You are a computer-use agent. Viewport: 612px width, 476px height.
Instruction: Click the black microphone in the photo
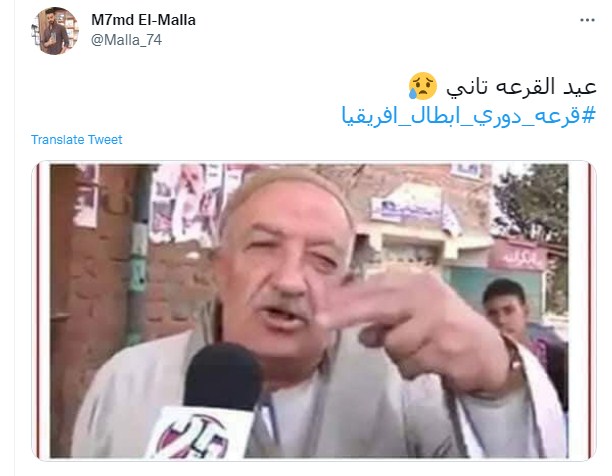(222, 377)
